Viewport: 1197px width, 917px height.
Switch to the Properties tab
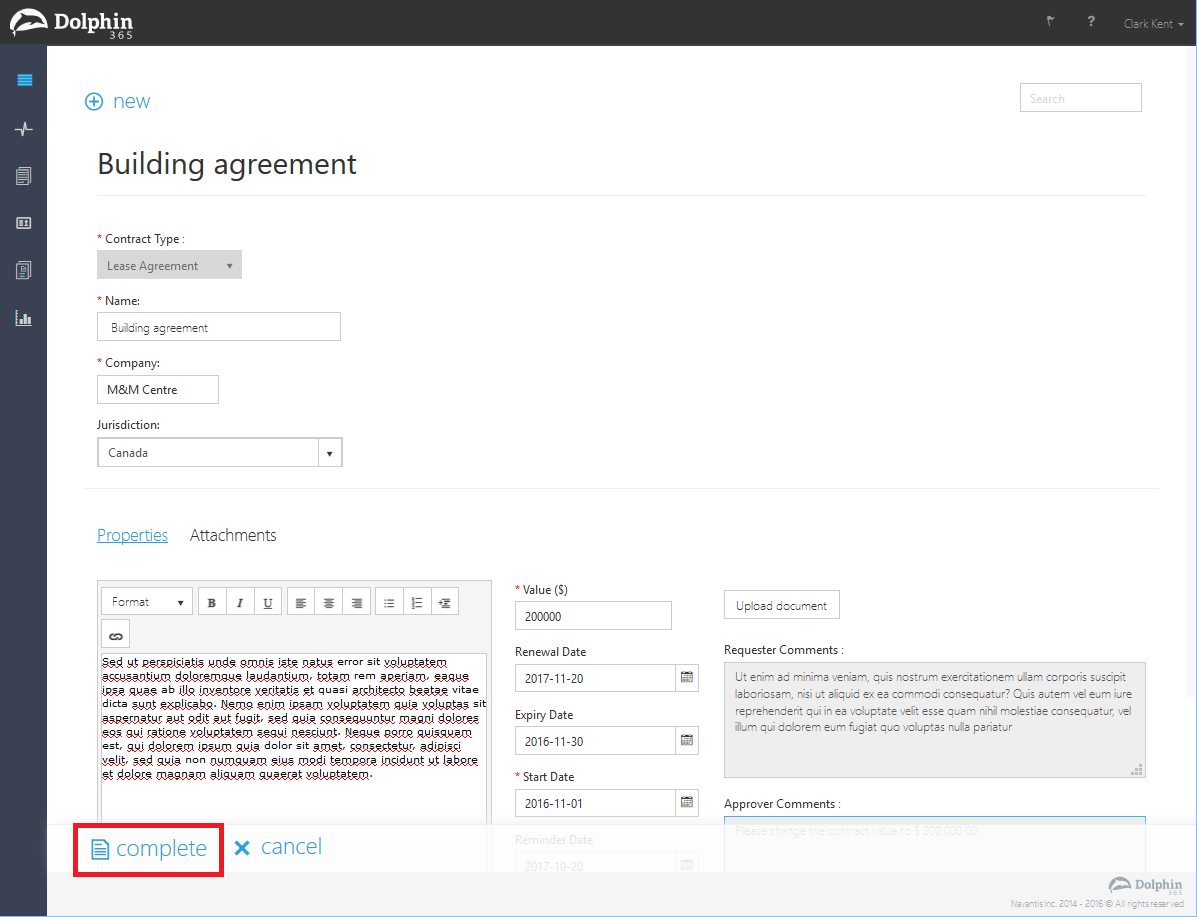[132, 535]
